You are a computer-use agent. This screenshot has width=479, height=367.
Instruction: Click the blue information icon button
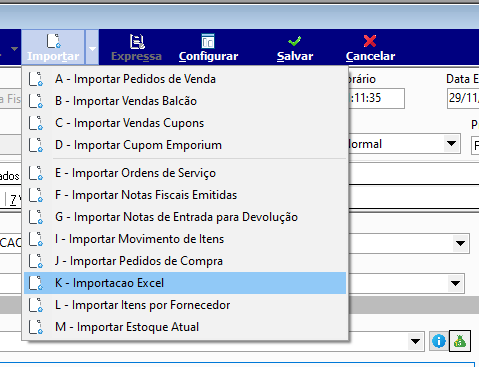[x=439, y=341]
